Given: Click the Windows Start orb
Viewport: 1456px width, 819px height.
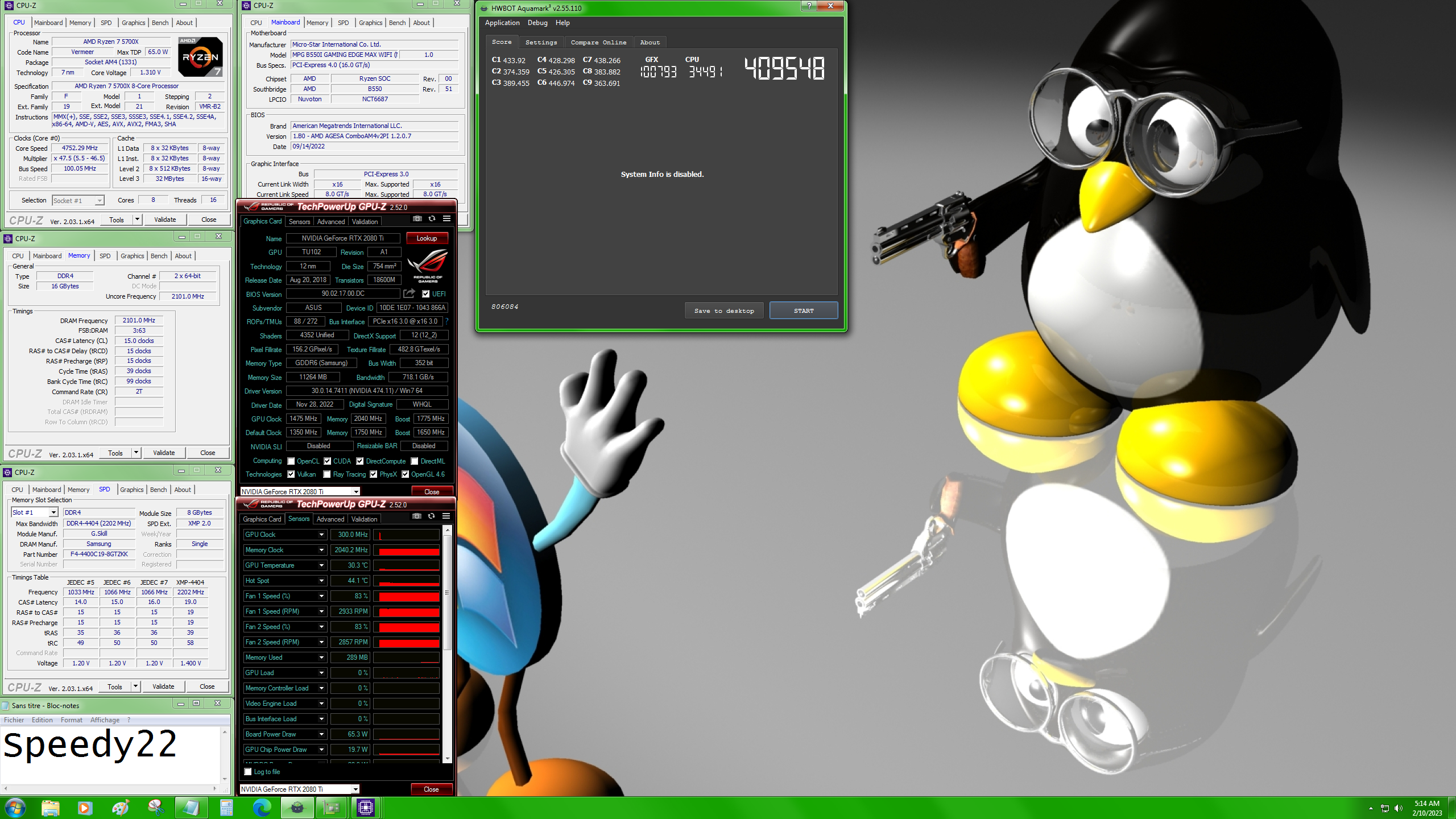Looking at the screenshot, I should pos(15,808).
